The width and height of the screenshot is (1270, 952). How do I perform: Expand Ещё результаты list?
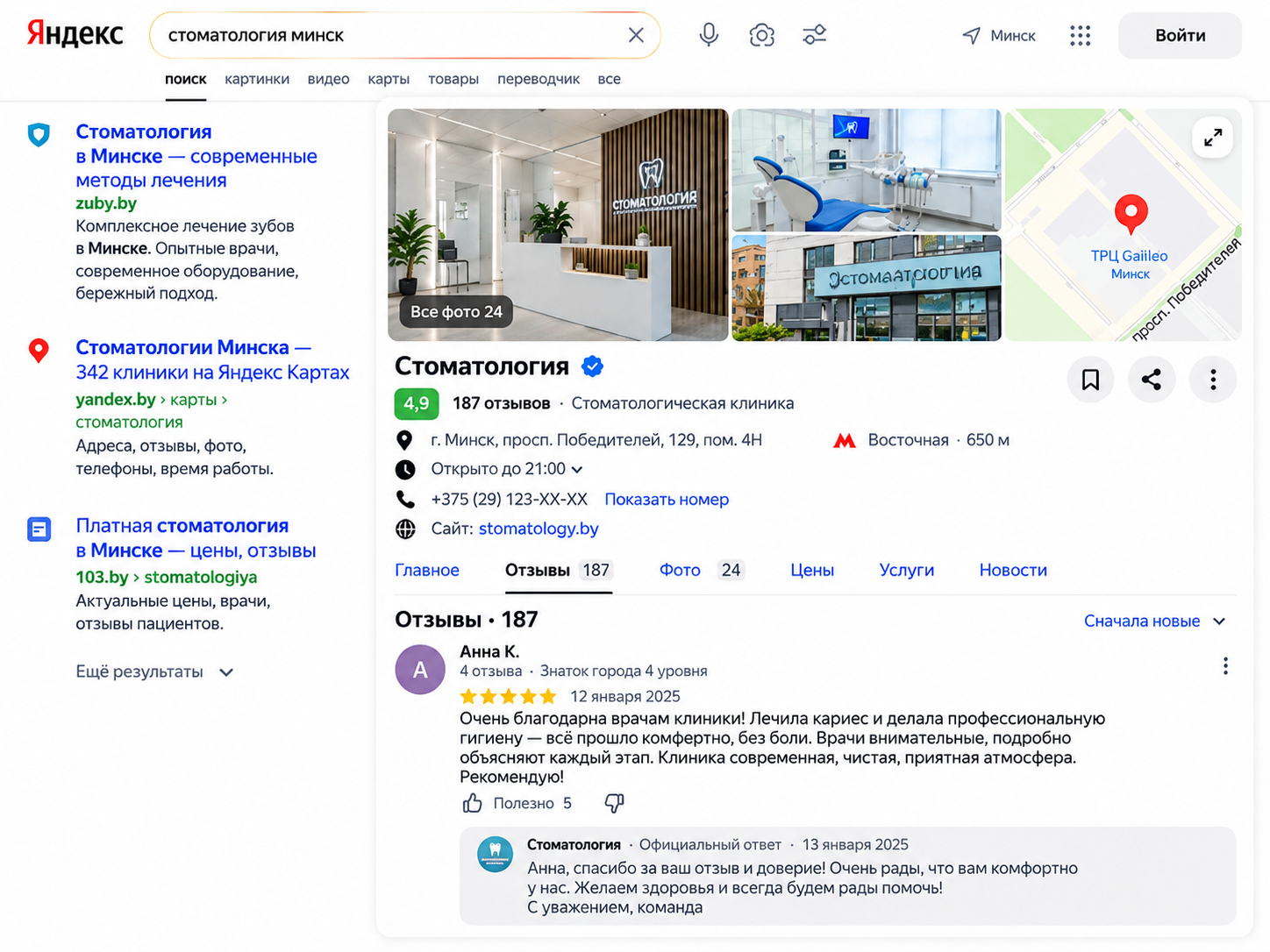click(x=154, y=671)
